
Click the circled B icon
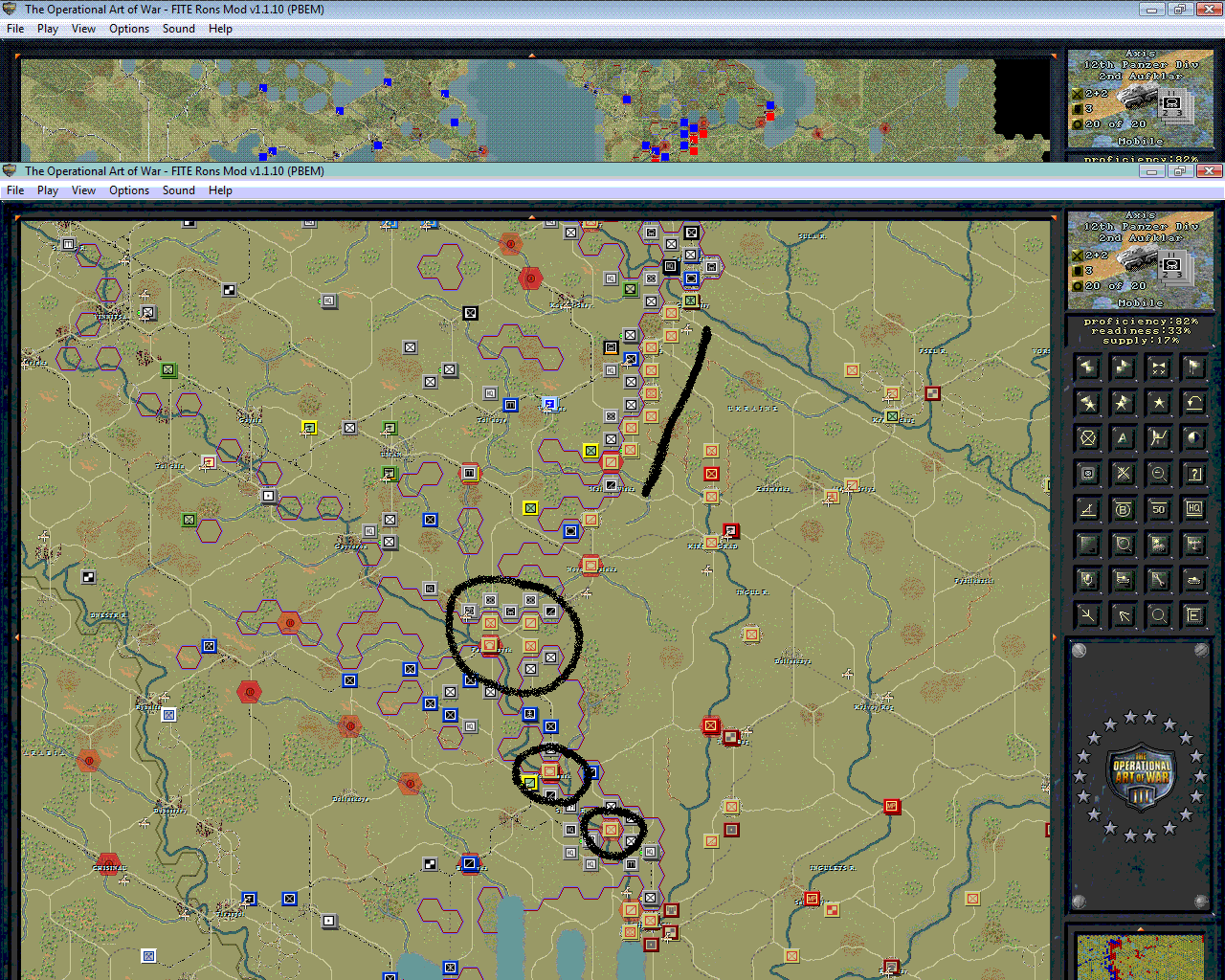1124,509
